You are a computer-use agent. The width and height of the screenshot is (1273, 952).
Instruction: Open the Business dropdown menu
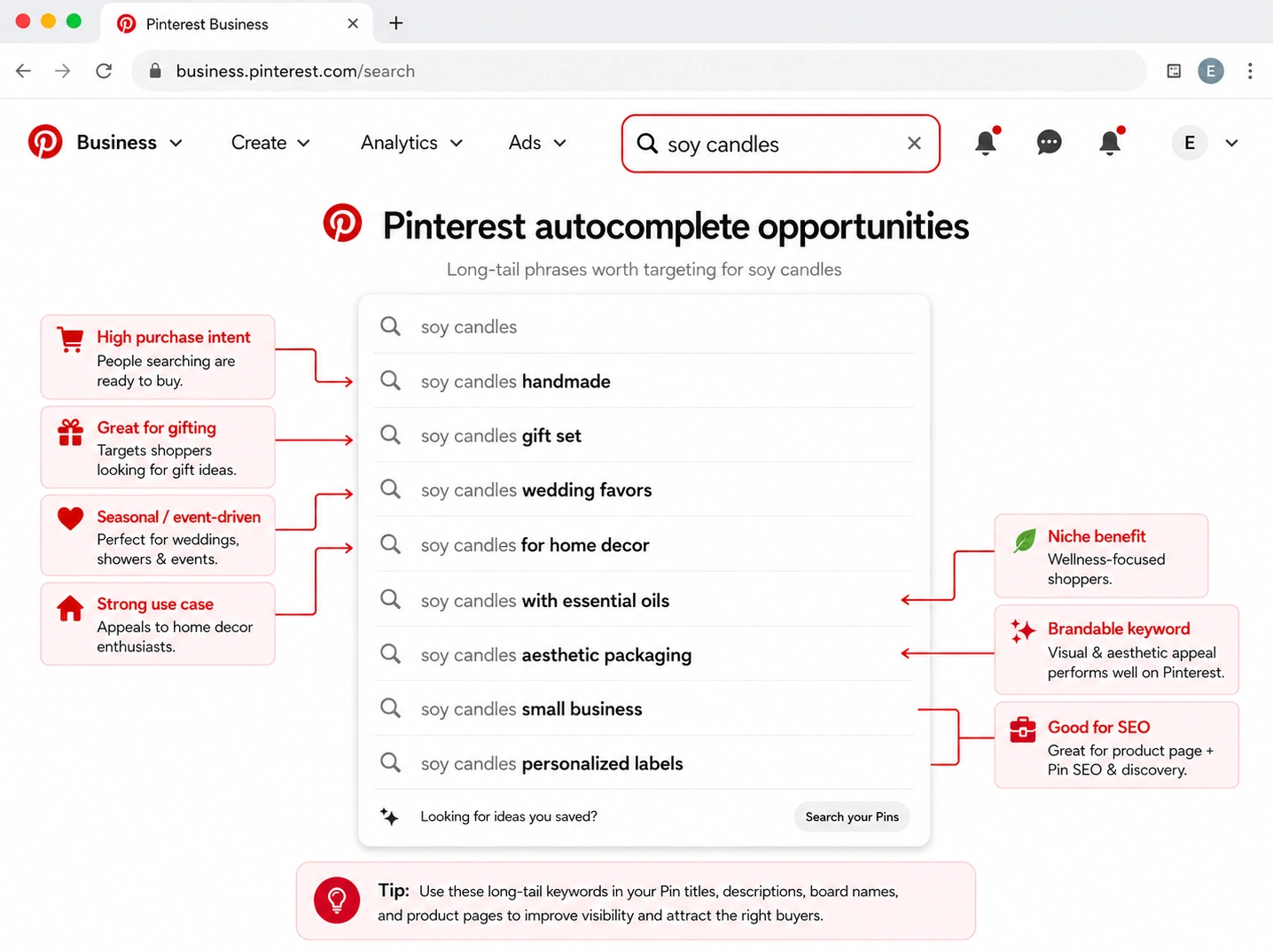coord(129,143)
